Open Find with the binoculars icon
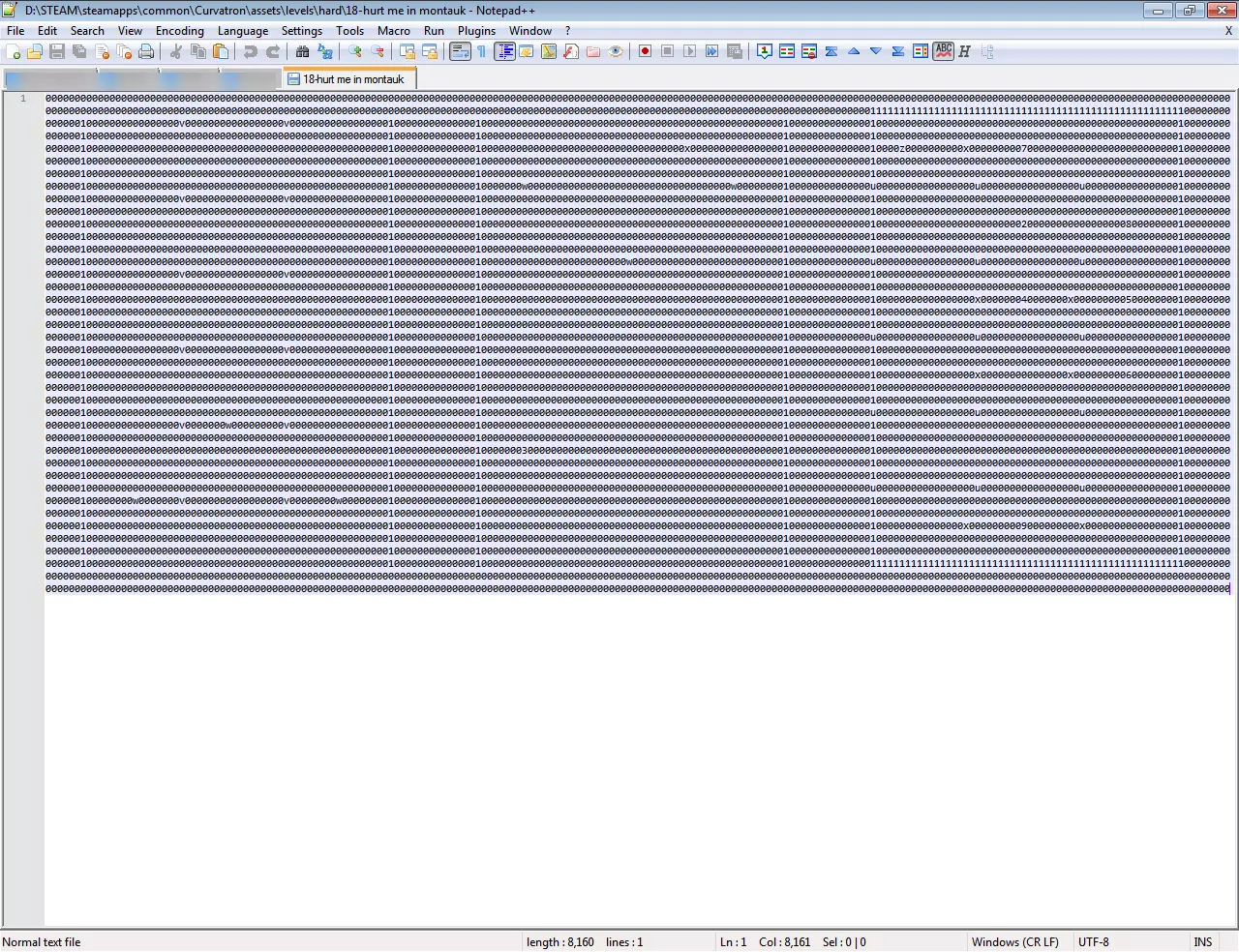1239x952 pixels. 303,51
